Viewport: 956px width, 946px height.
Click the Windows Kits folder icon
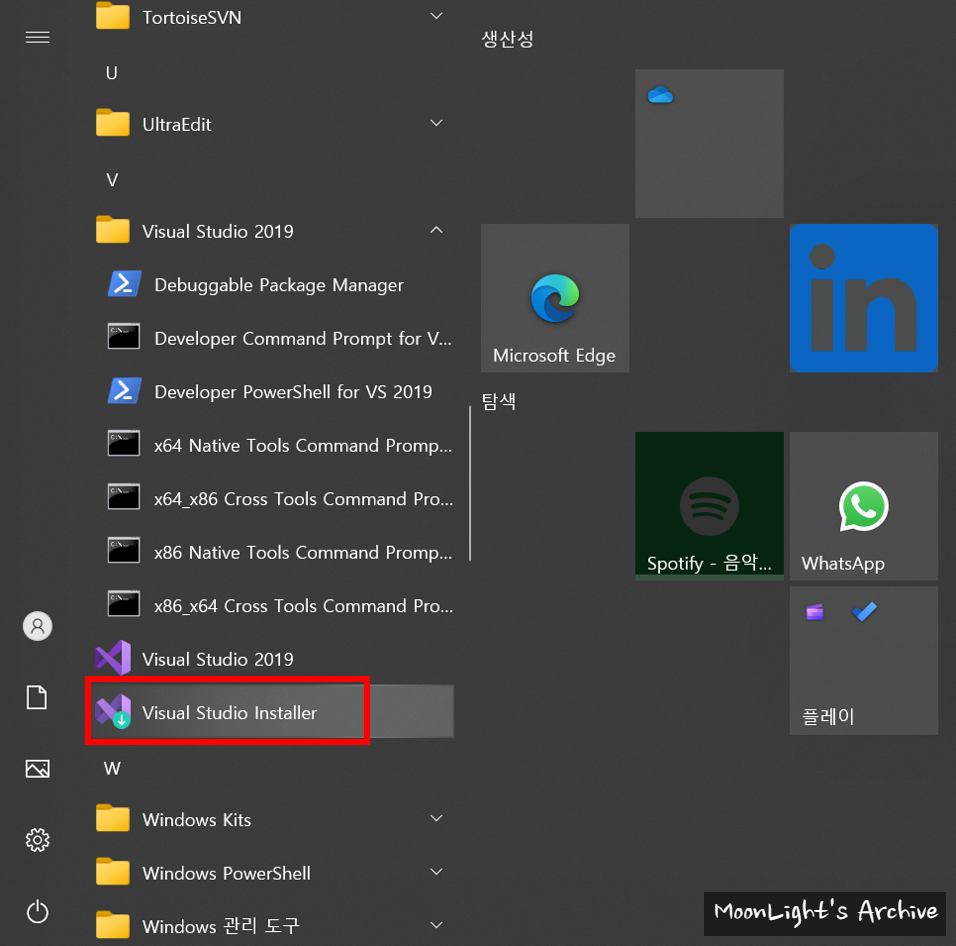[113, 818]
